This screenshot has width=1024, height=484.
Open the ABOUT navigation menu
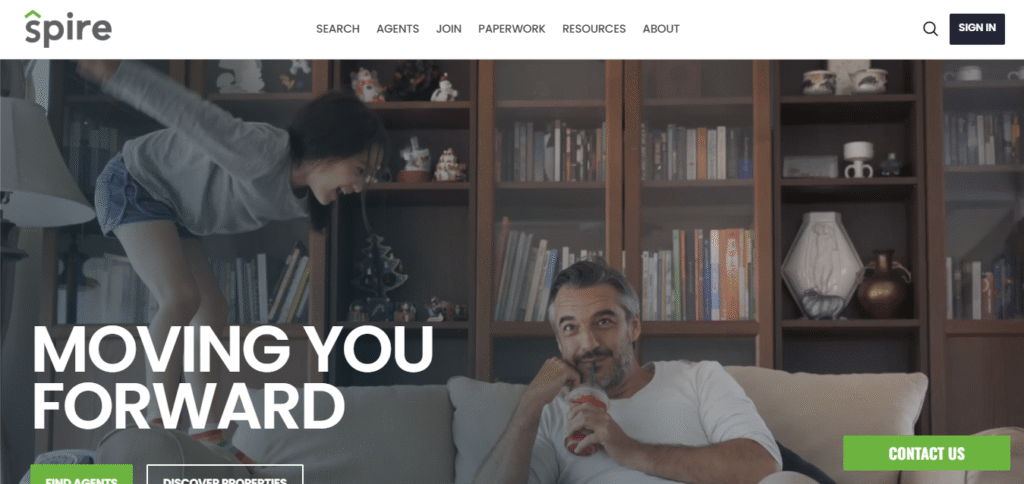(661, 29)
